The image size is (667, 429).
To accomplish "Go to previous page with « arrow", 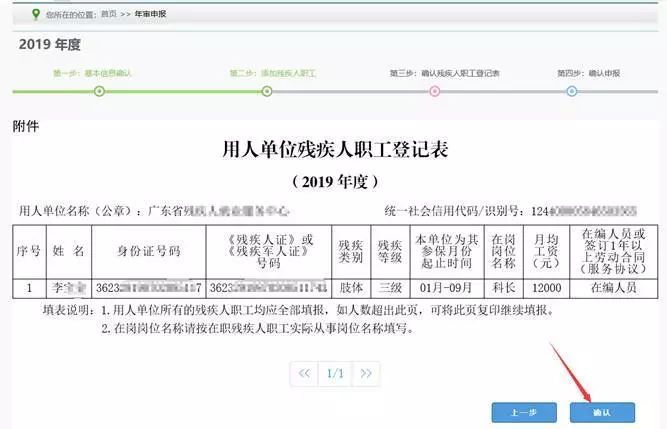I will pyautogui.click(x=304, y=373).
